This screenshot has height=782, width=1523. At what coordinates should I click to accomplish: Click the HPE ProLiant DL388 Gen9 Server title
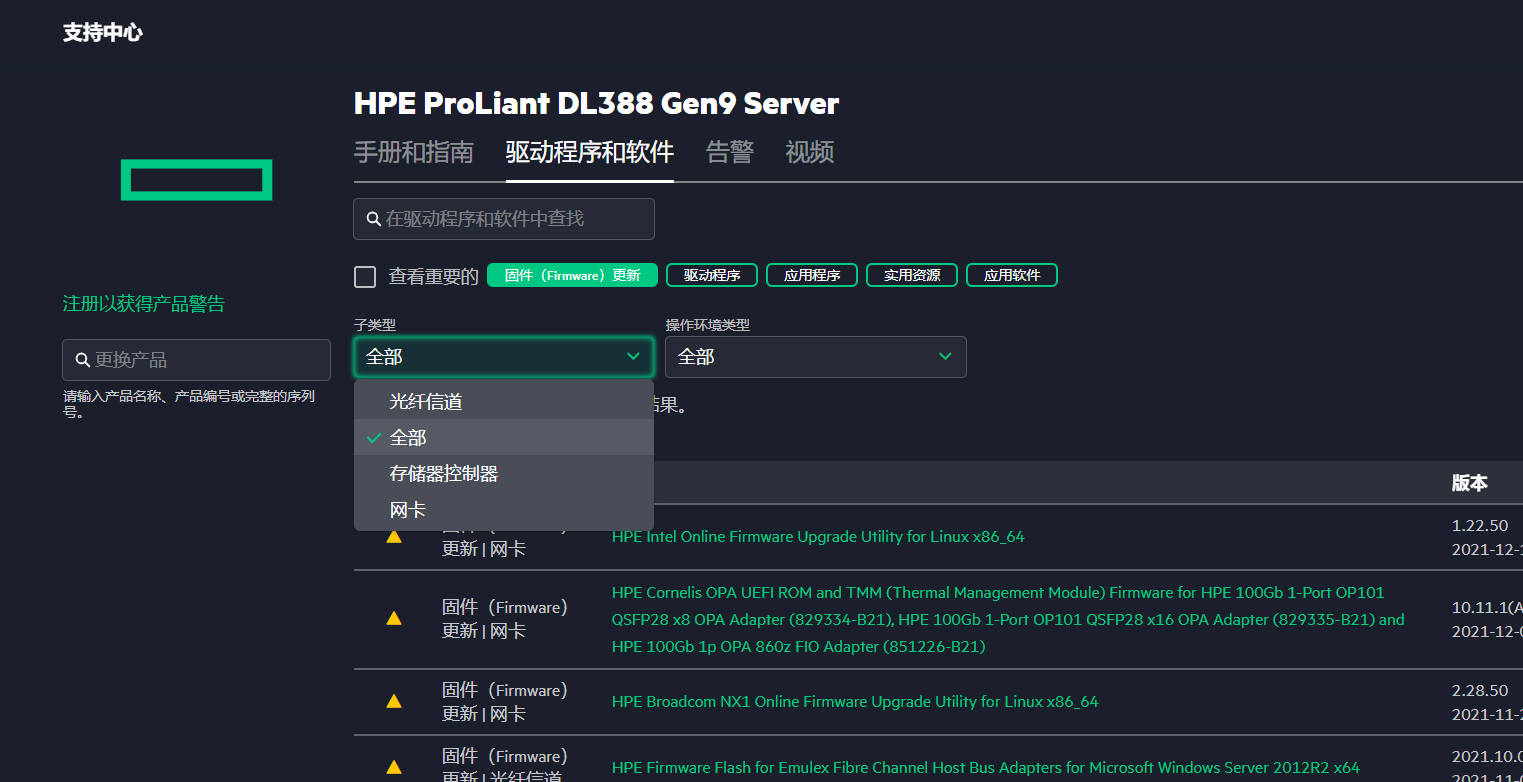point(596,103)
